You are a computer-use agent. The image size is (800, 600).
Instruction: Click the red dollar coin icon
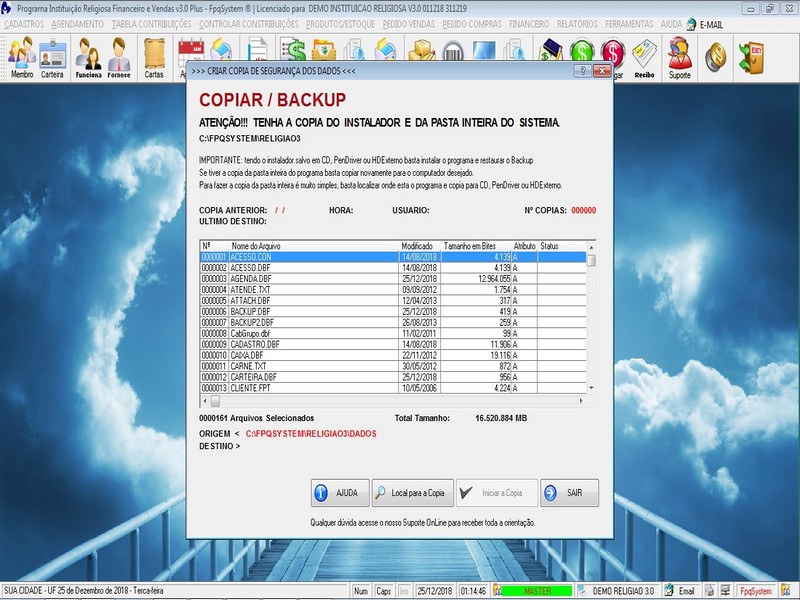tap(613, 51)
